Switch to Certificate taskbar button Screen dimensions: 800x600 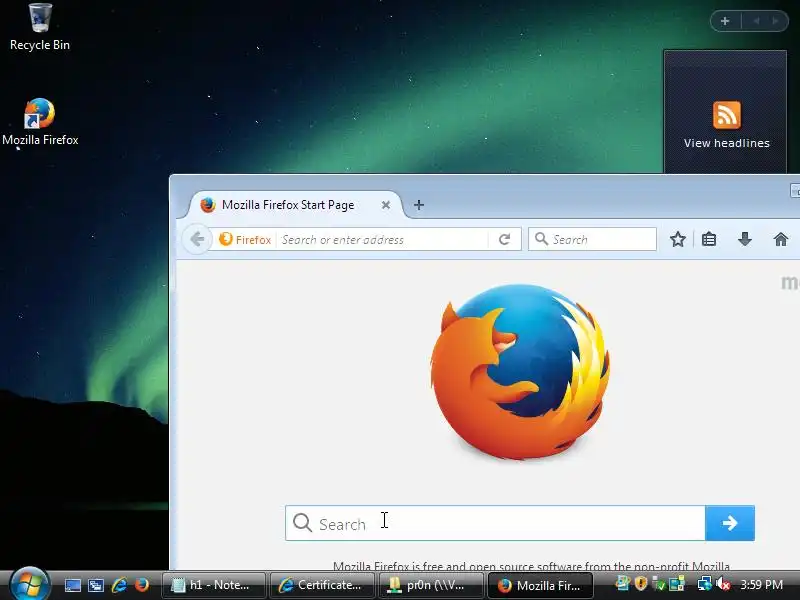tap(322, 585)
